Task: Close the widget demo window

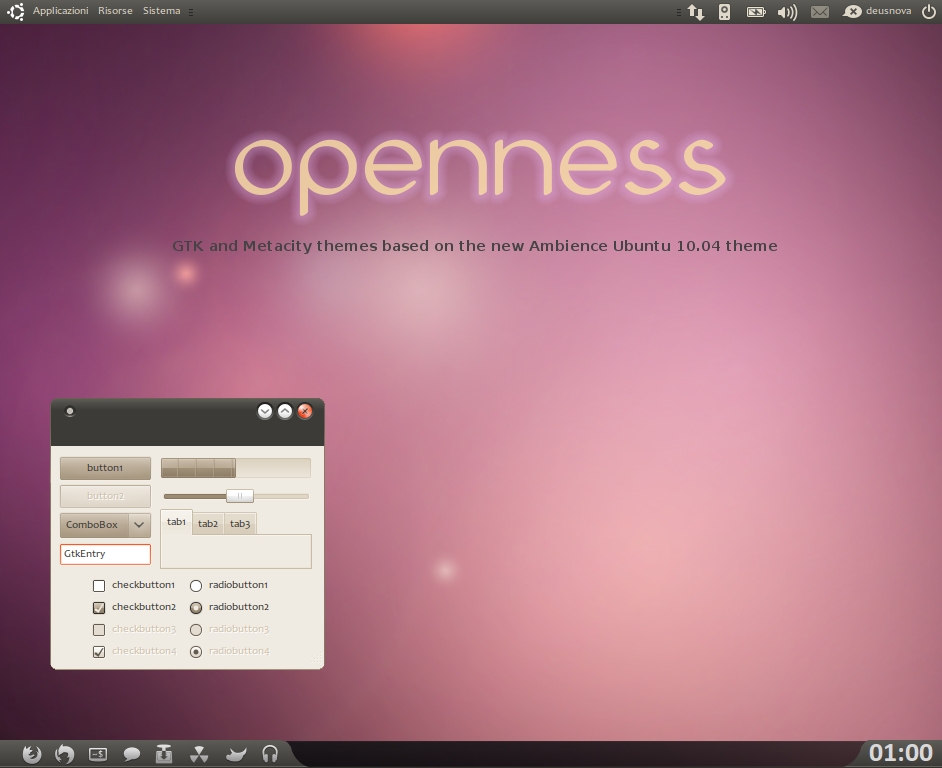Action: coord(305,412)
